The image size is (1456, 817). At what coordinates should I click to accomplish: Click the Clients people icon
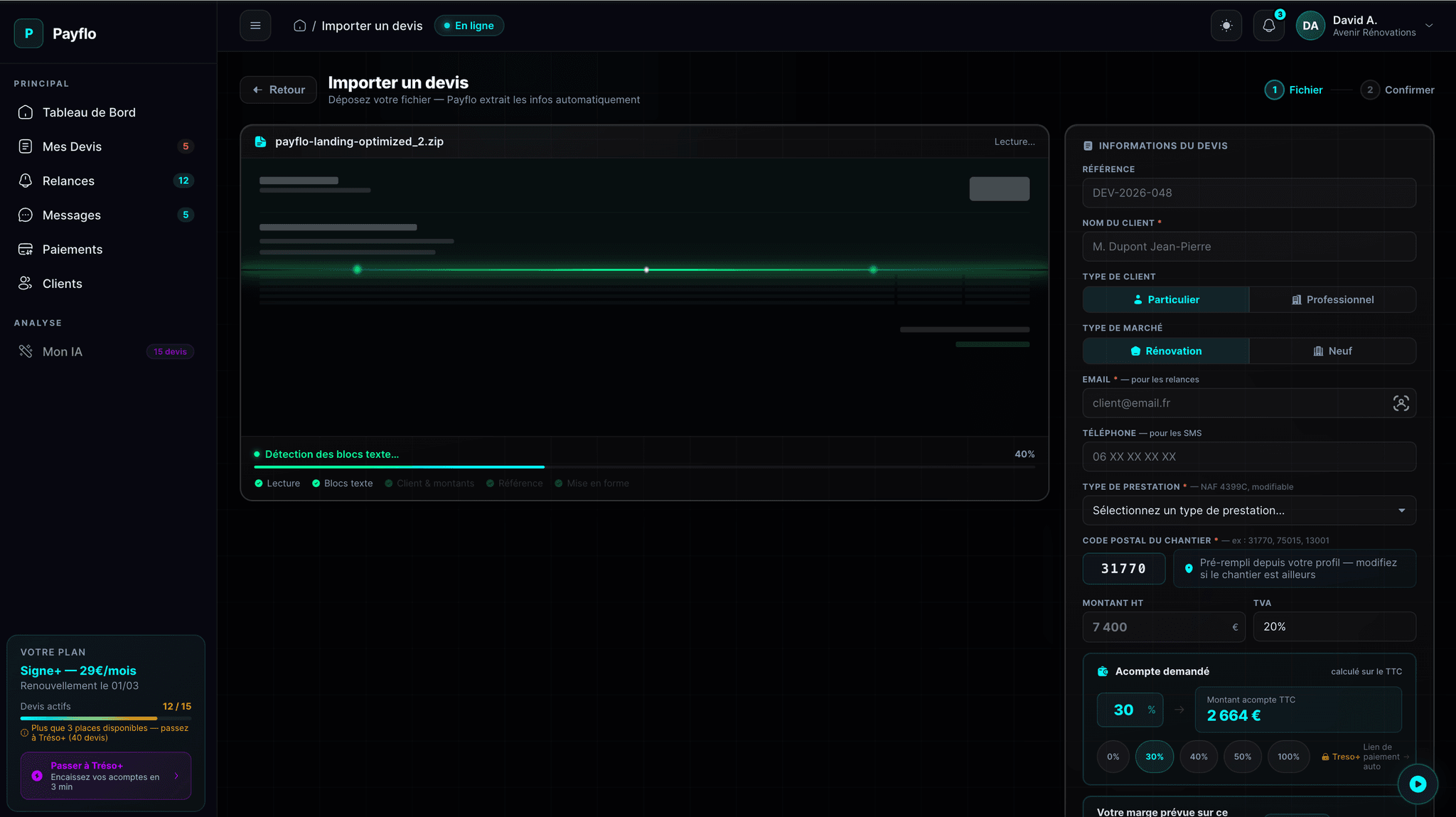click(26, 284)
